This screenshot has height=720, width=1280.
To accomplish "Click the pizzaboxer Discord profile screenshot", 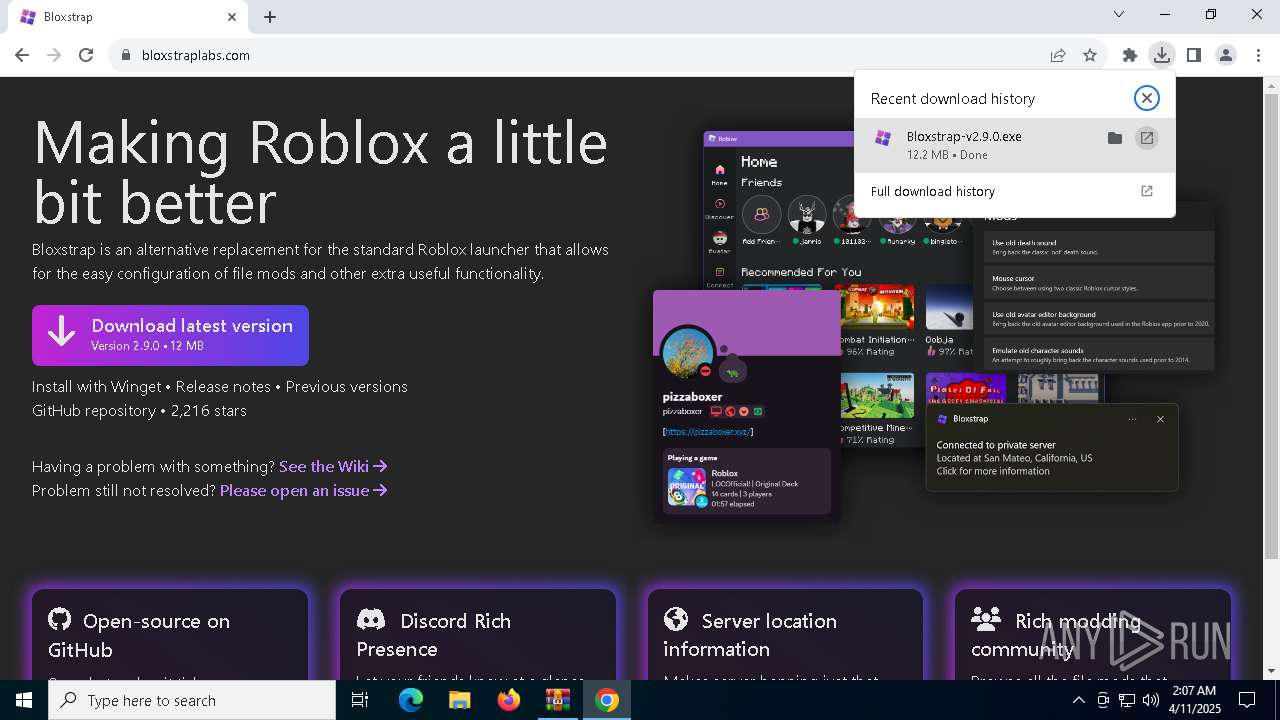I will tap(747, 406).
